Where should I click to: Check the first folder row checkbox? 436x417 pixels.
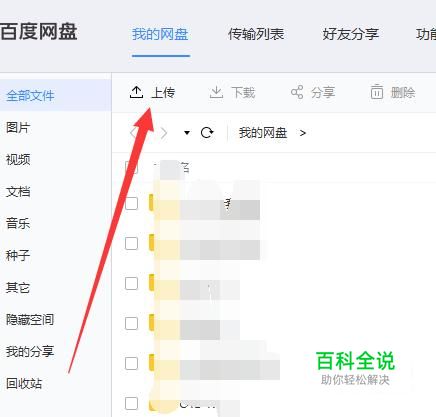coord(131,203)
